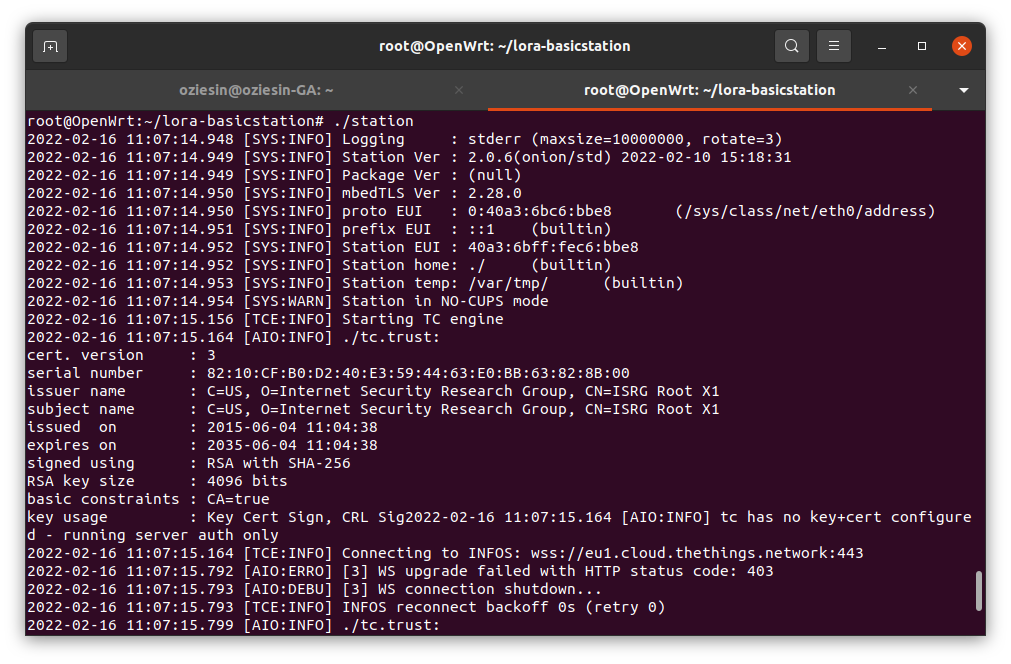Maximize the terminal window

pyautogui.click(x=922, y=46)
